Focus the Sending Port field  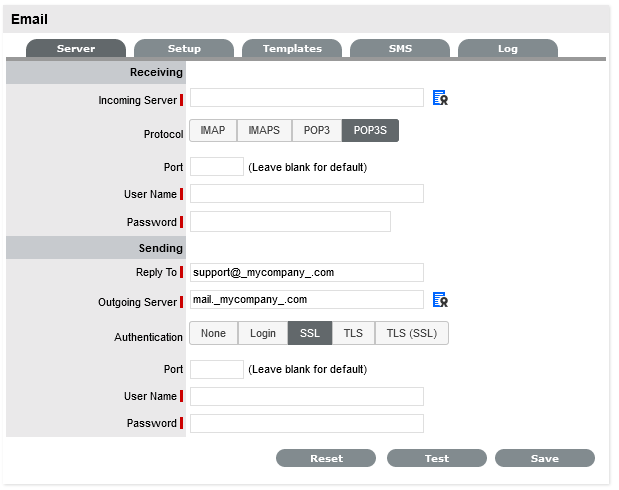pos(217,369)
